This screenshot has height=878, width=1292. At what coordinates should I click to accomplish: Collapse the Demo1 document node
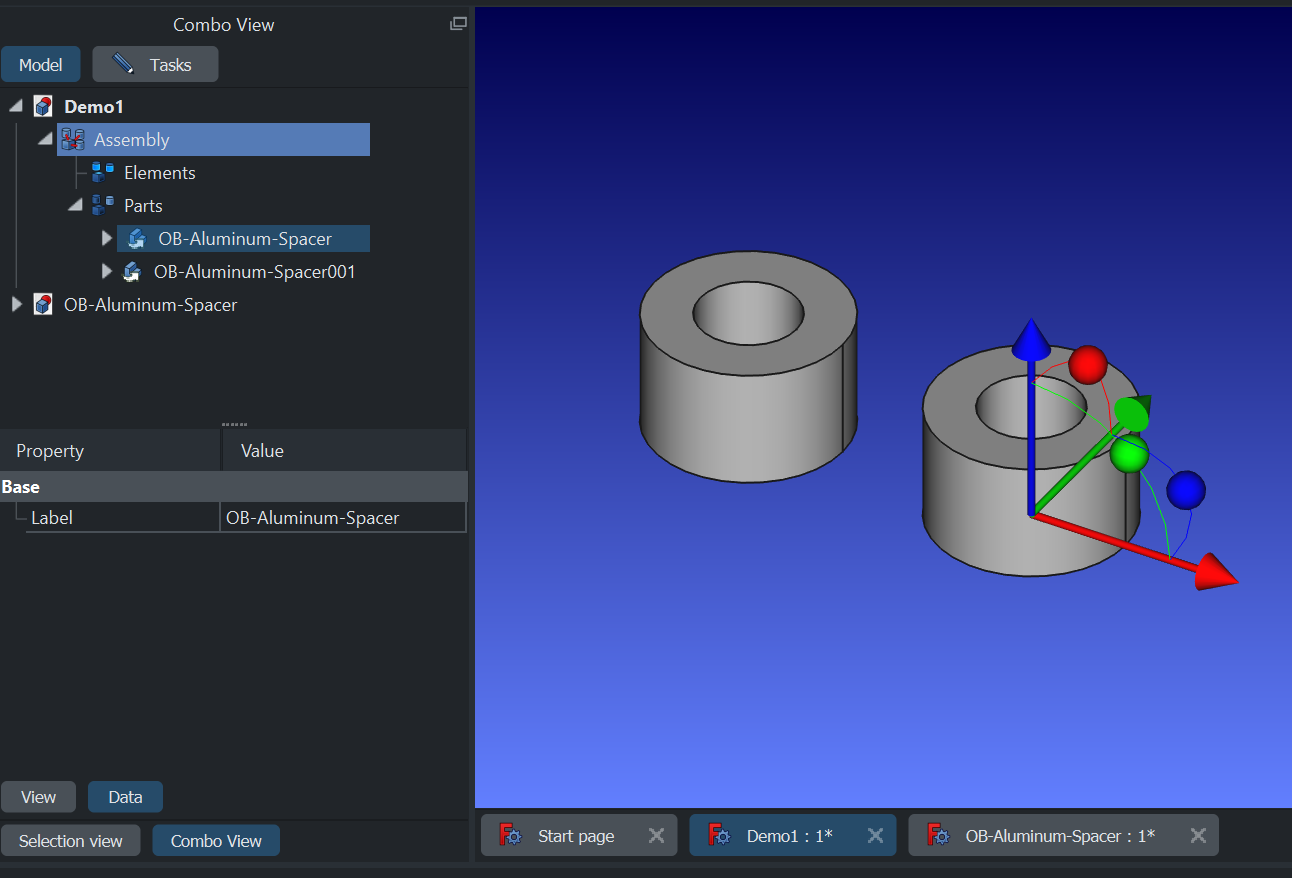point(15,106)
